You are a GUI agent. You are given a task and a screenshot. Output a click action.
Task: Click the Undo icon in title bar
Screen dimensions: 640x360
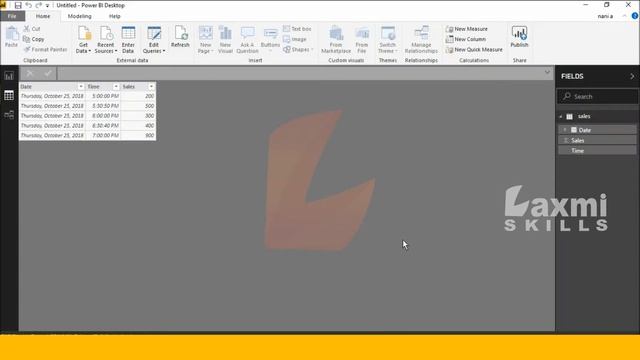tap(29, 5)
